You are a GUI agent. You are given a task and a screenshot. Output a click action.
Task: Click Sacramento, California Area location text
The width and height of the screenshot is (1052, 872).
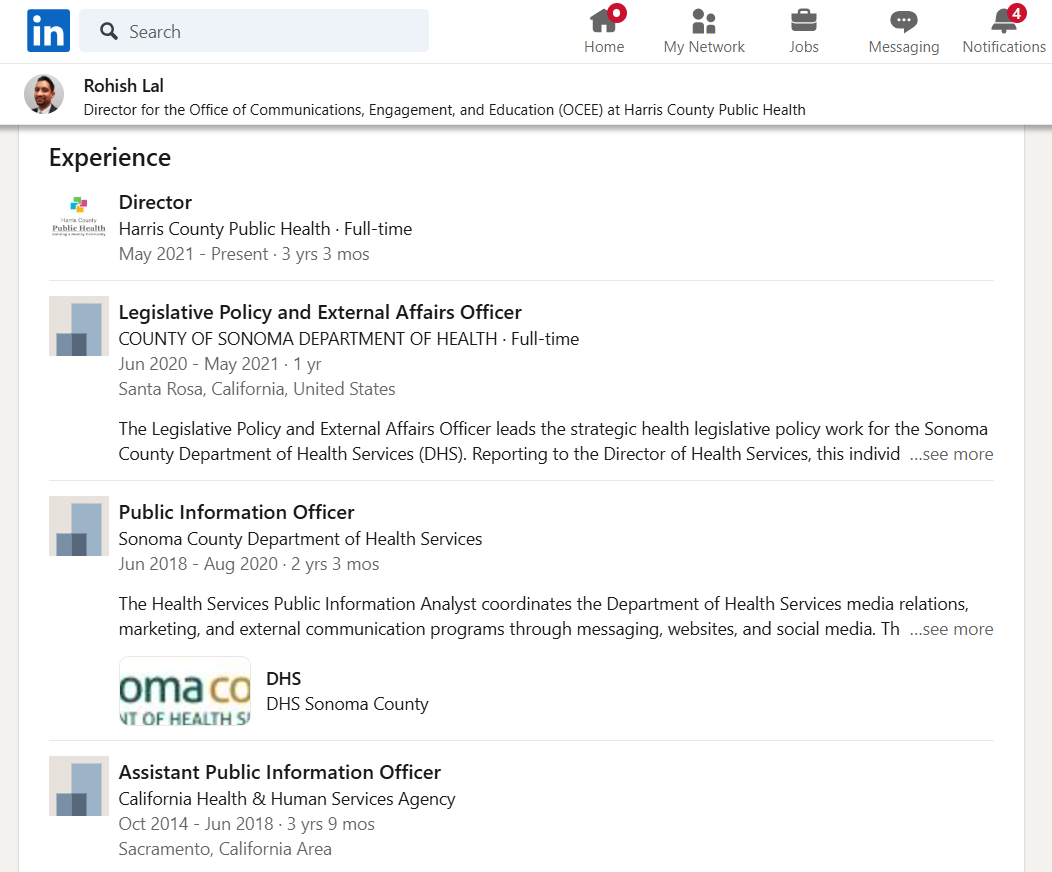point(225,850)
